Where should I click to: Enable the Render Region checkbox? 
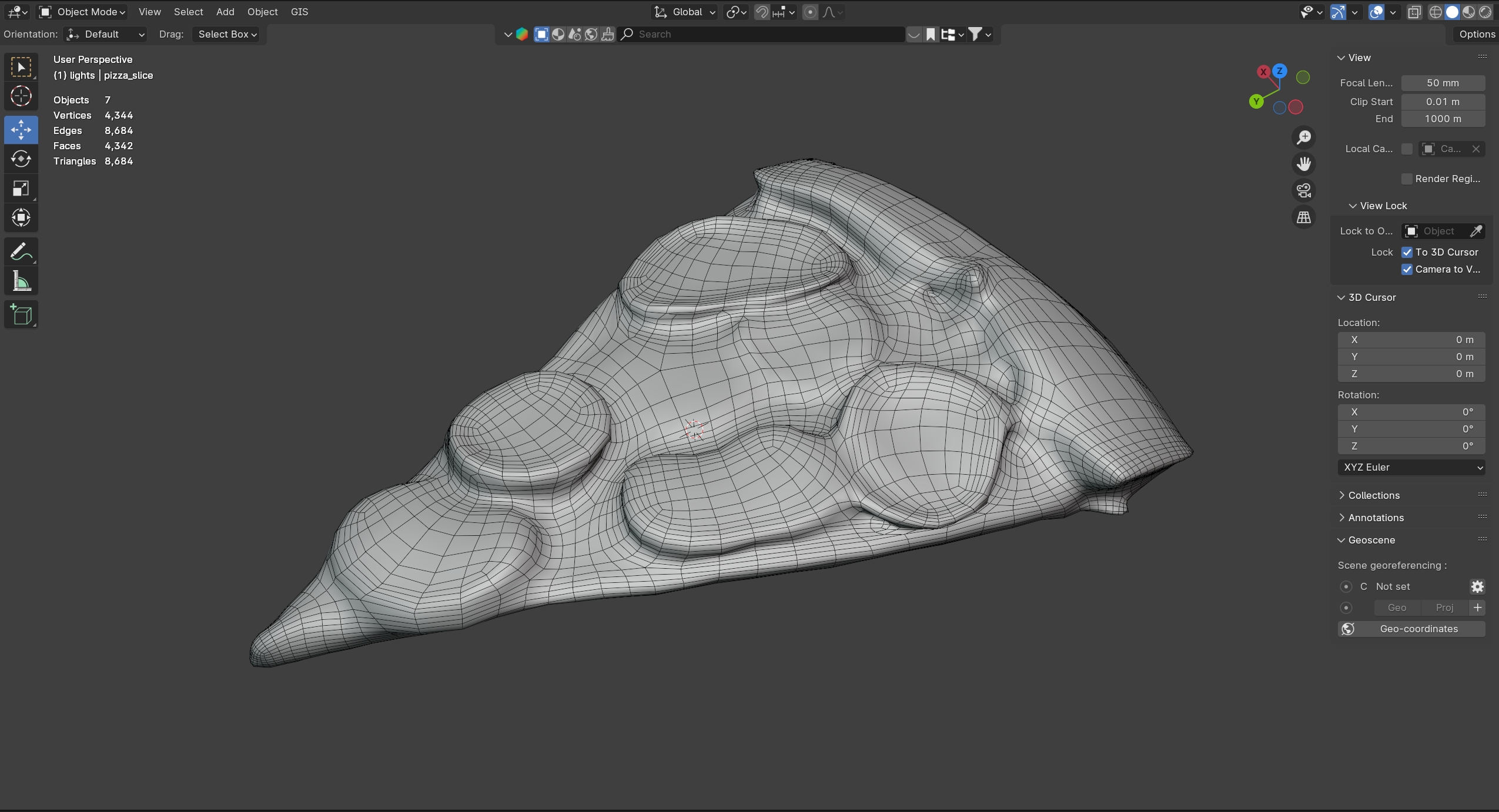1407,179
